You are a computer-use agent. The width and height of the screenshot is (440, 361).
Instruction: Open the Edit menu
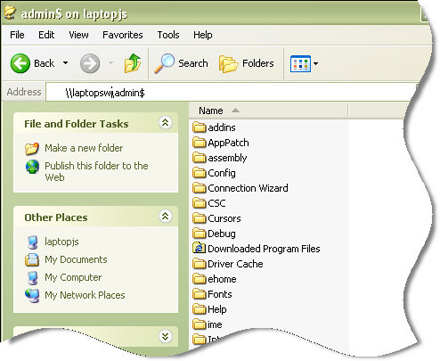pos(46,35)
